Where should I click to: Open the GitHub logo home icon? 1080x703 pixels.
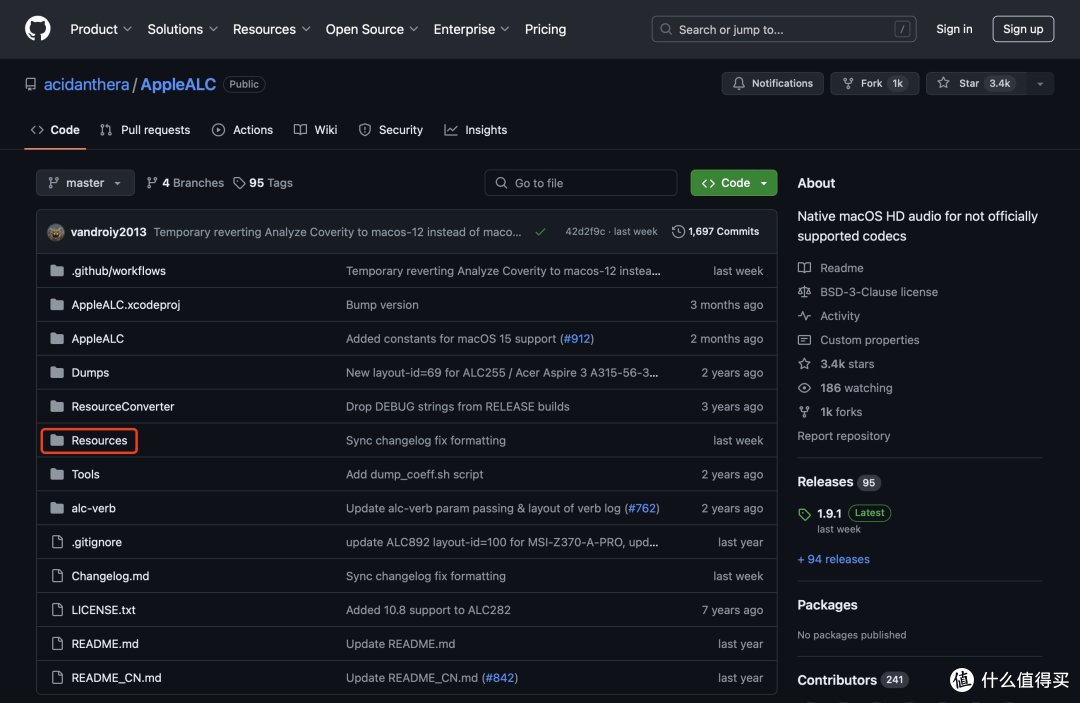click(38, 29)
